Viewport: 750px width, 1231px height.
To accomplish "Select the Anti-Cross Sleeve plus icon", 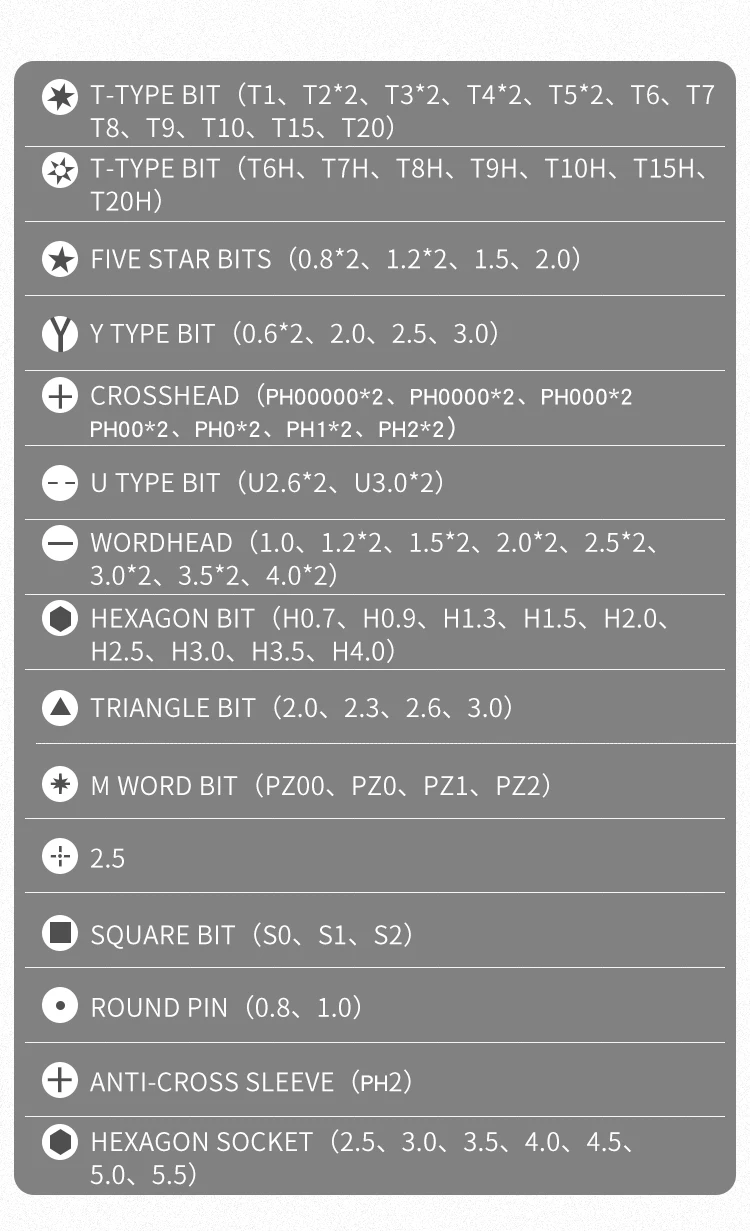I will [x=60, y=1080].
